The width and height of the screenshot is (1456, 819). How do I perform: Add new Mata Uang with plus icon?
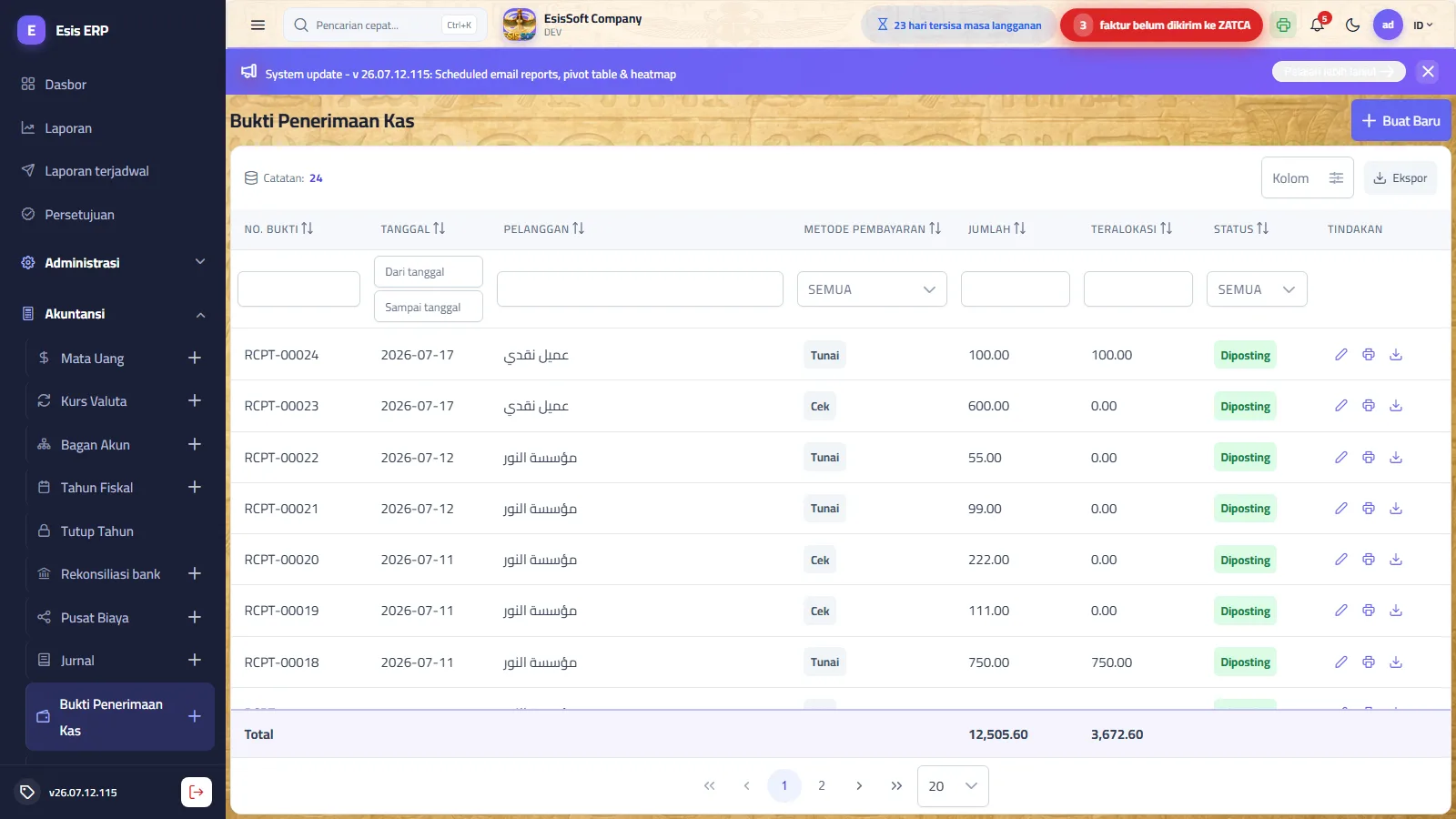[195, 358]
